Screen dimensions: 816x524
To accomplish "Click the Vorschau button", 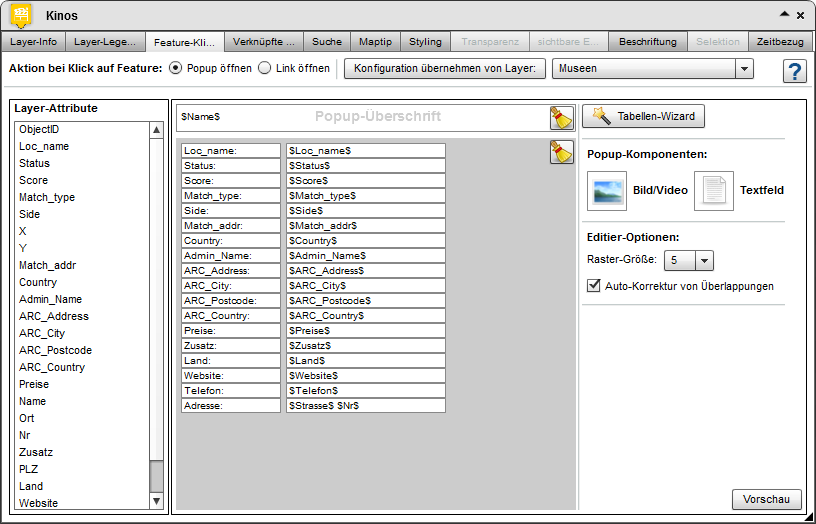I will pos(767,500).
